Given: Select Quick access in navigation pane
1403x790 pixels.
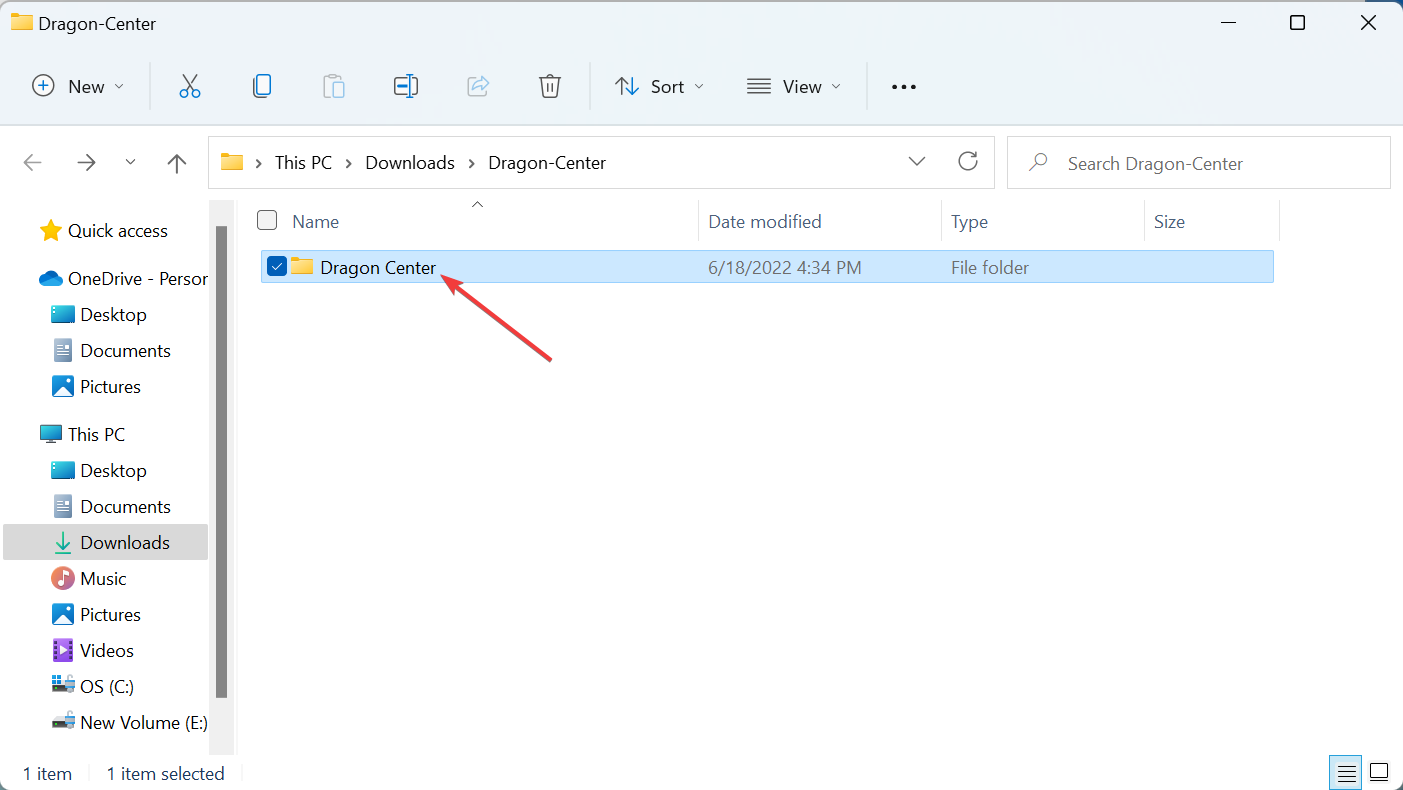Looking at the screenshot, I should coord(103,230).
